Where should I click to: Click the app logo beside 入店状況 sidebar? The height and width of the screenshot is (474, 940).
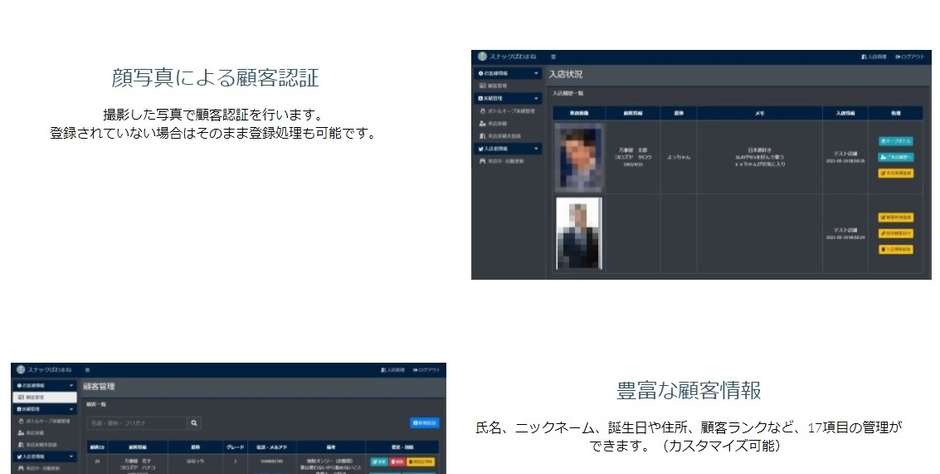click(x=482, y=57)
